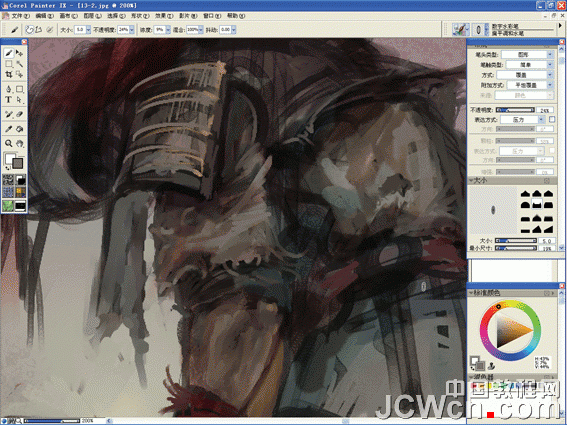
Task: Select the Selection Adjuster tool
Action: click(x=20, y=75)
